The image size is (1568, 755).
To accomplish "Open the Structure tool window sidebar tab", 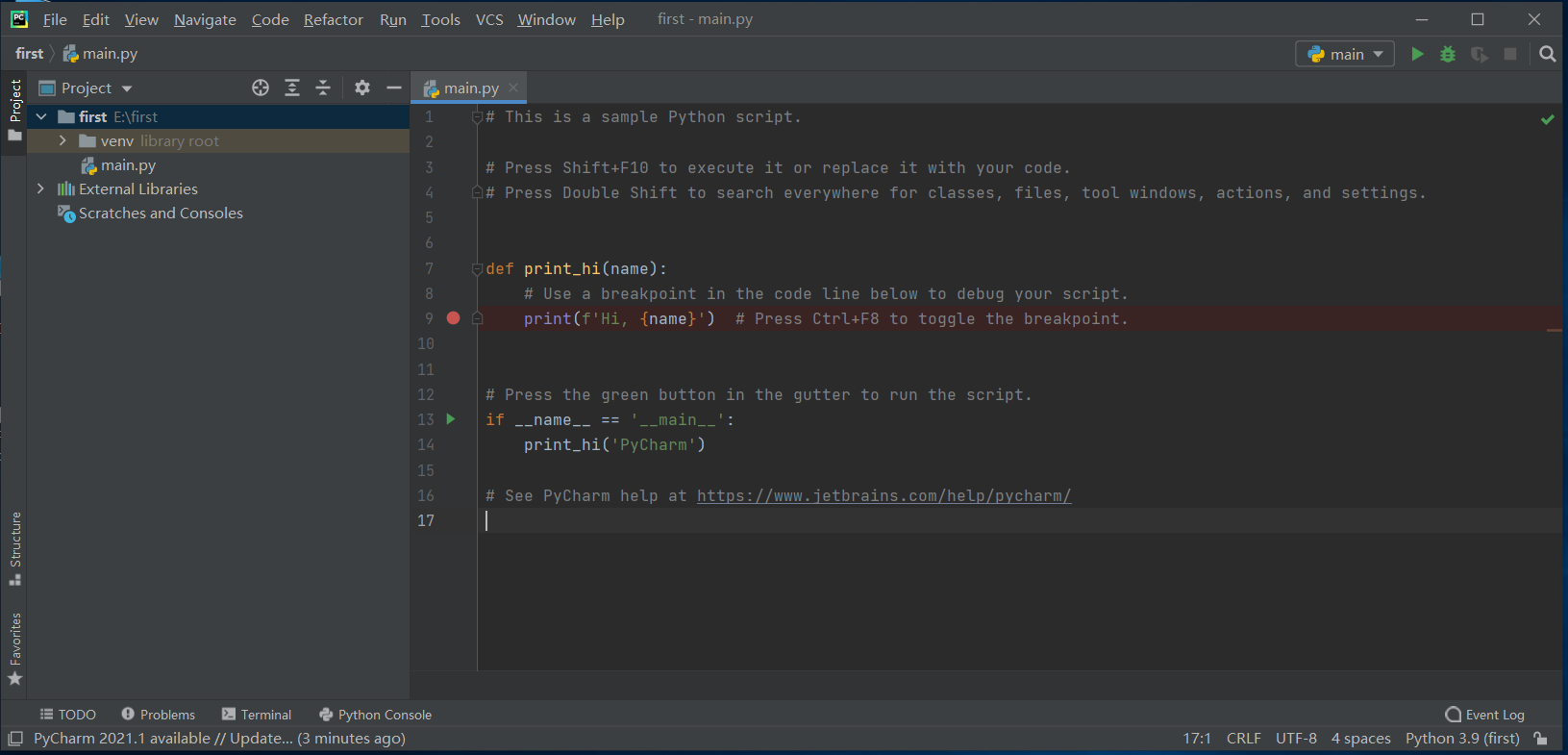I will [15, 548].
